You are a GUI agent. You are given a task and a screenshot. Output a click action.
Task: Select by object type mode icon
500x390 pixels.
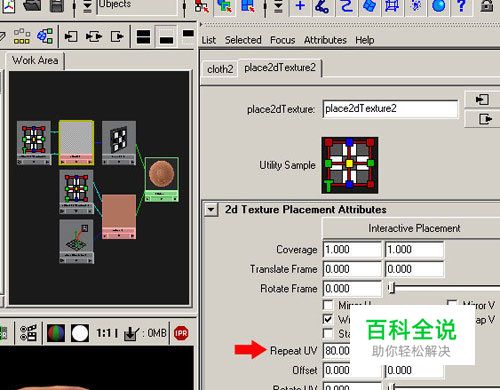[224, 6]
